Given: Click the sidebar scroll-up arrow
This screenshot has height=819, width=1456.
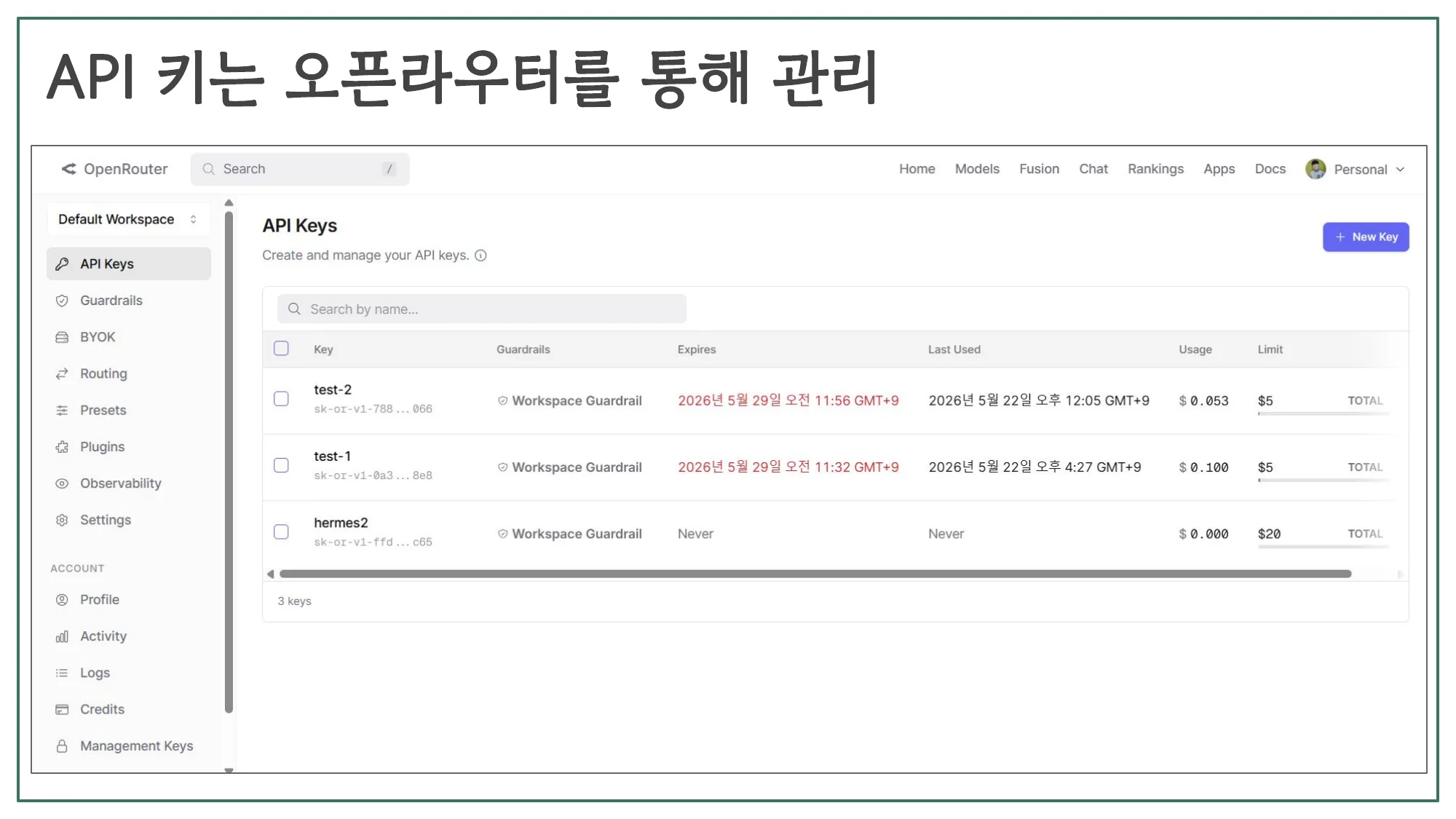Looking at the screenshot, I should coord(229,202).
